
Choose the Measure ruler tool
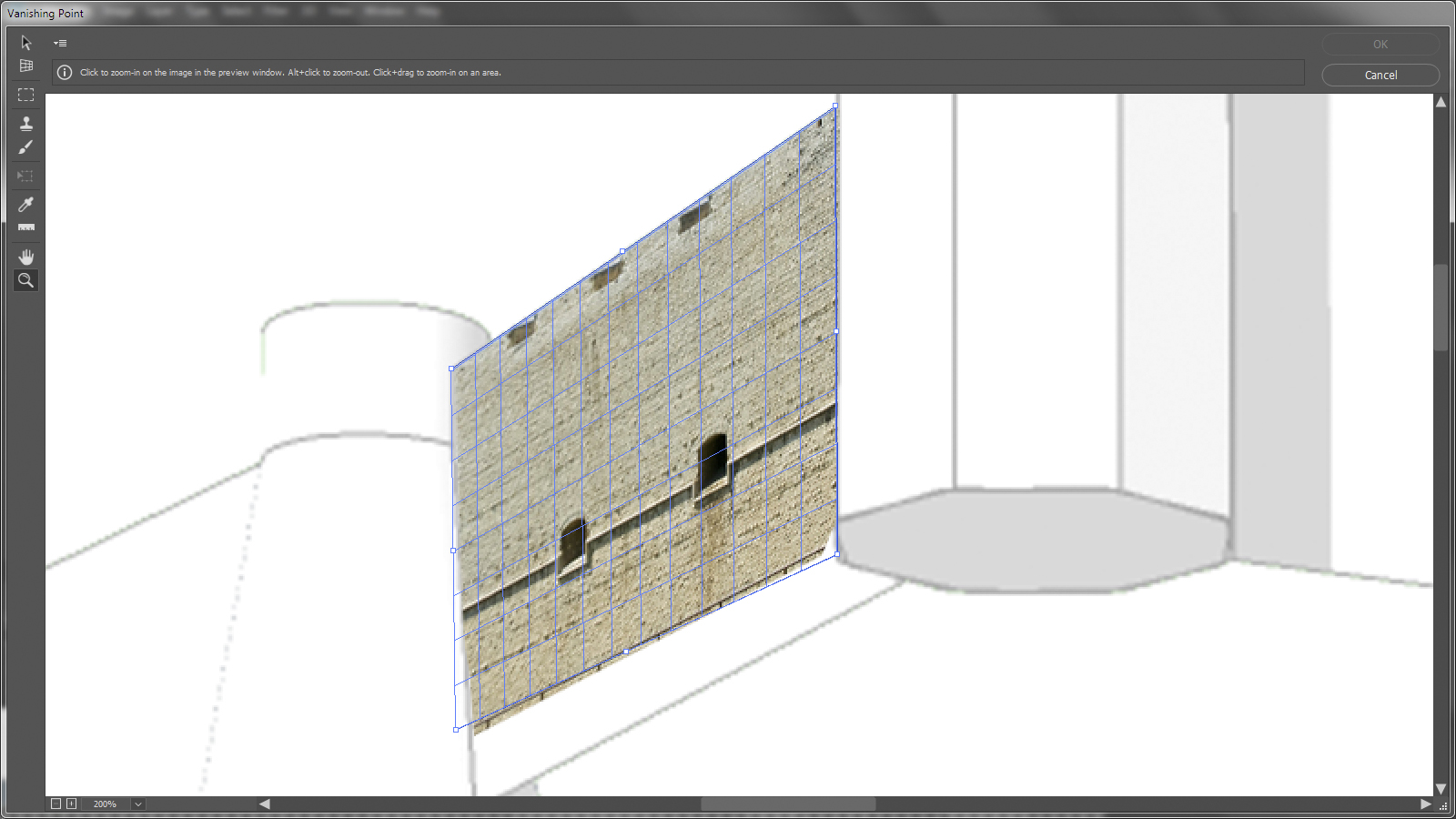click(25, 227)
